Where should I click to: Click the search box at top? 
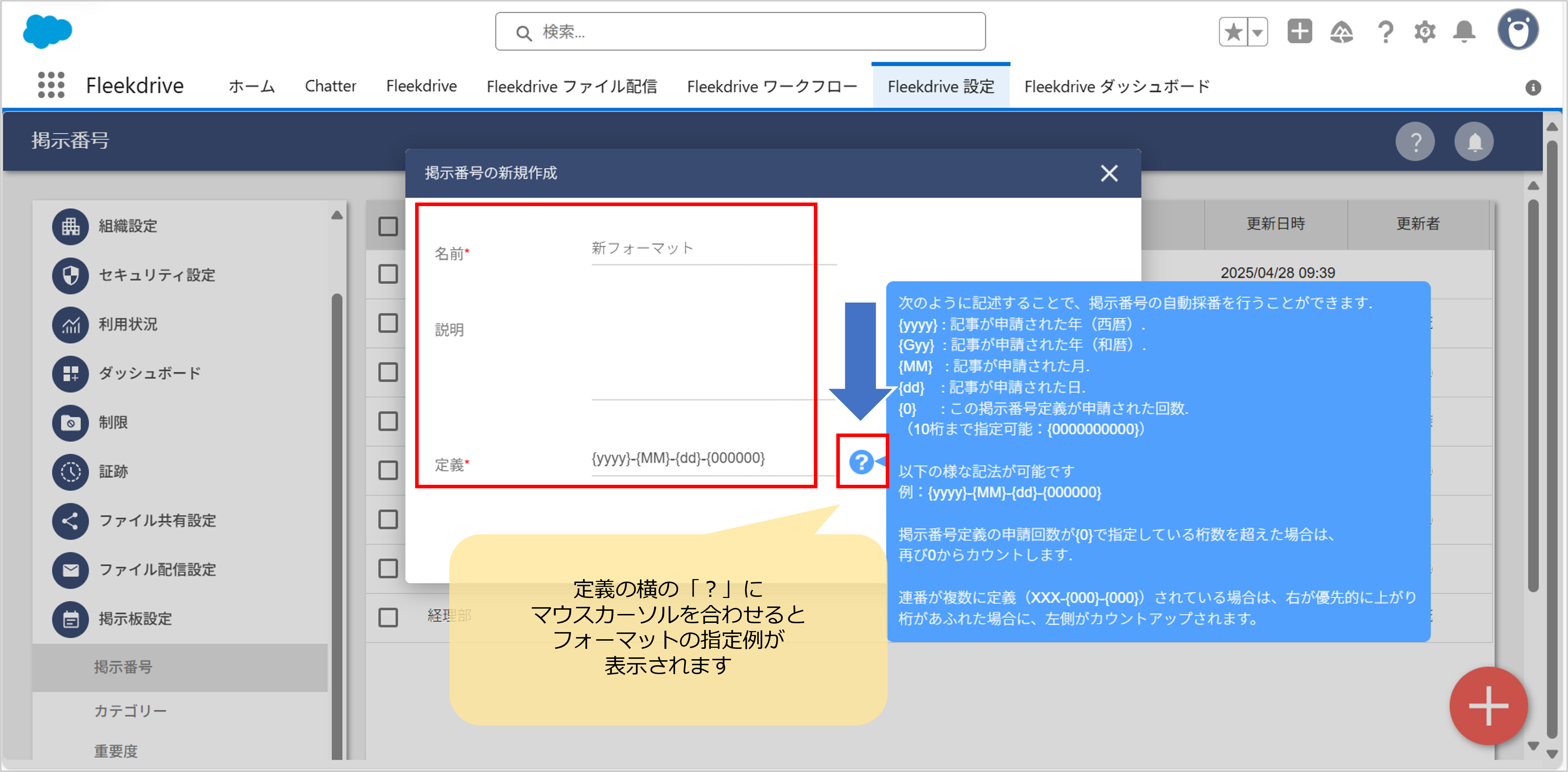pyautogui.click(x=740, y=32)
